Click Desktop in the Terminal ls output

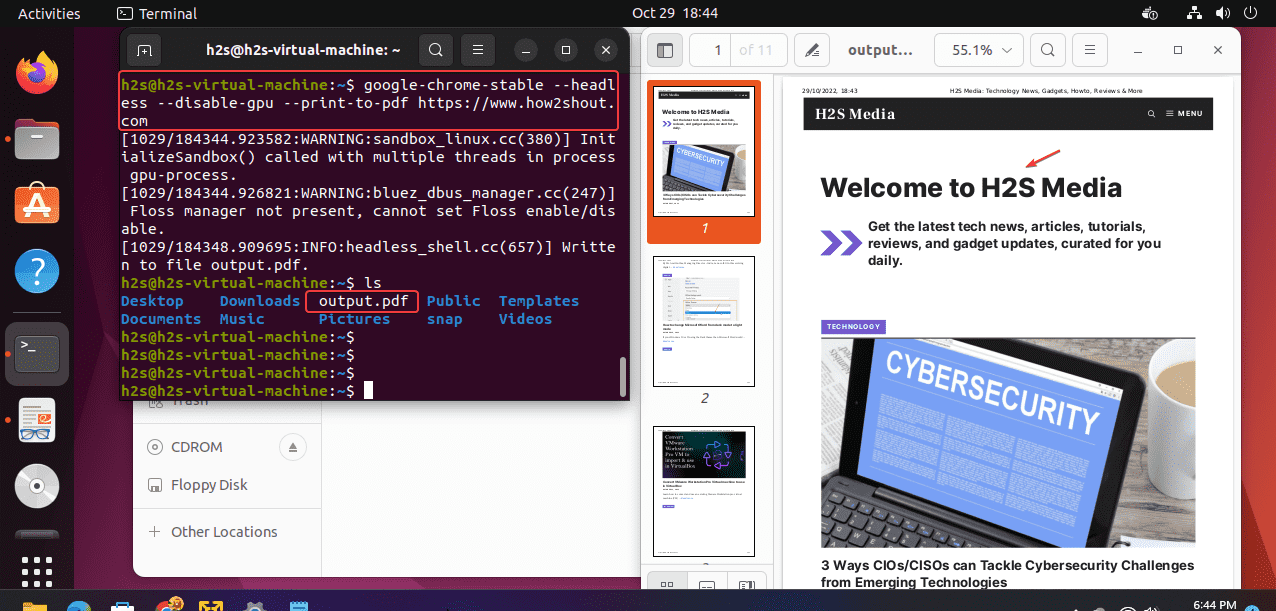152,301
